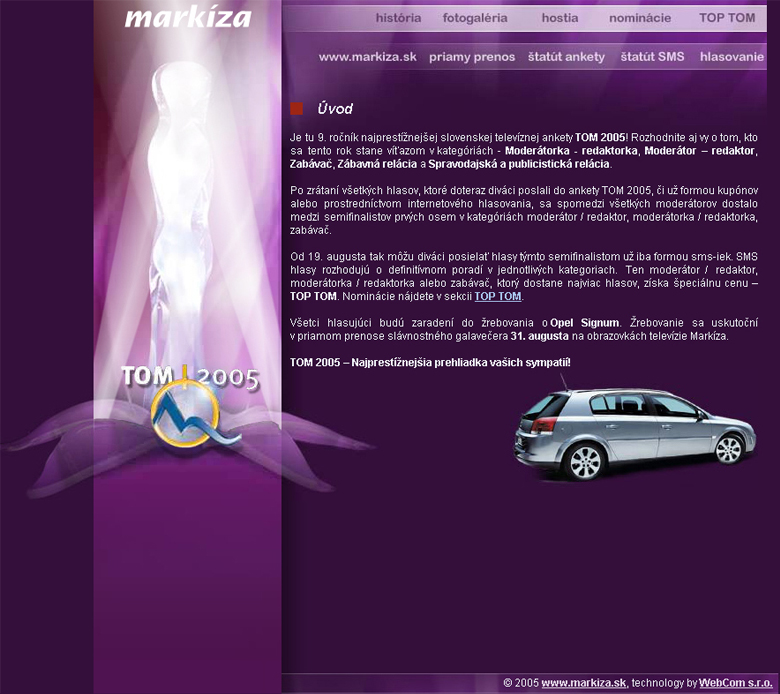
Task: Go to the hlasovanie page
Action: (732, 57)
